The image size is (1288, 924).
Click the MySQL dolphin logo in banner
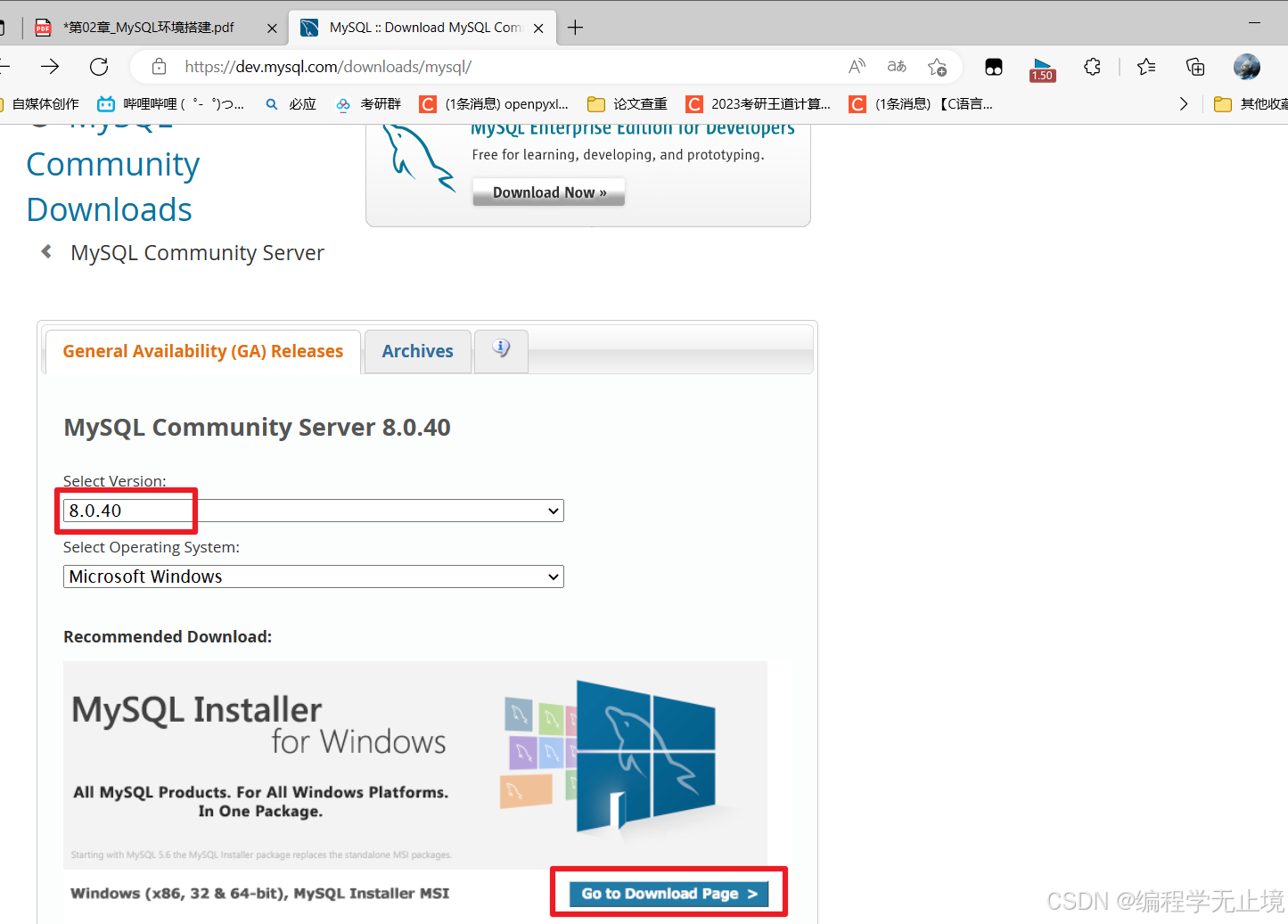click(x=418, y=159)
